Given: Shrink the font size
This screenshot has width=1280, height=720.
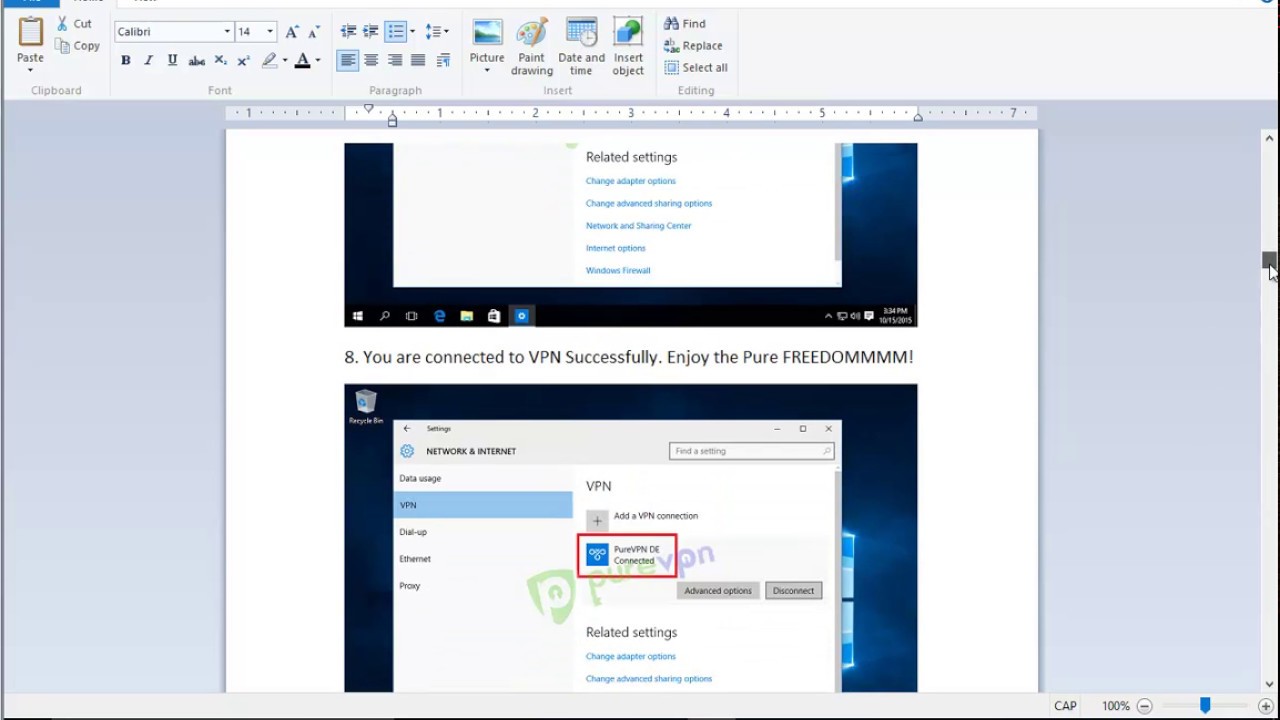Looking at the screenshot, I should (x=313, y=32).
